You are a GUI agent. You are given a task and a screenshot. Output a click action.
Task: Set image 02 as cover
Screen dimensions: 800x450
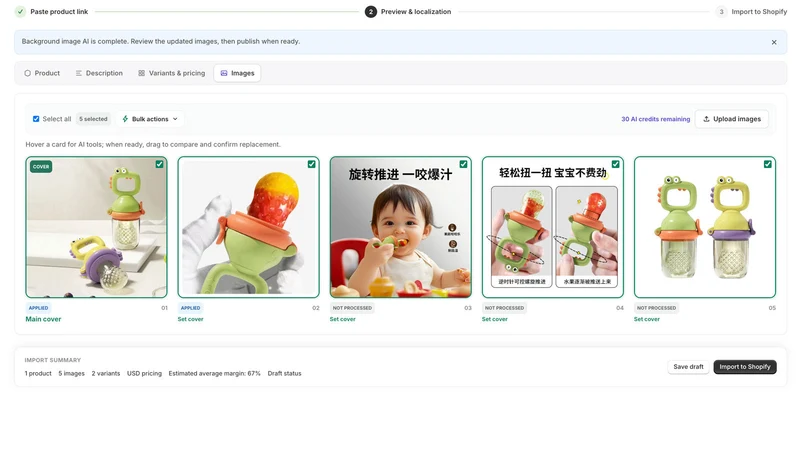point(190,319)
